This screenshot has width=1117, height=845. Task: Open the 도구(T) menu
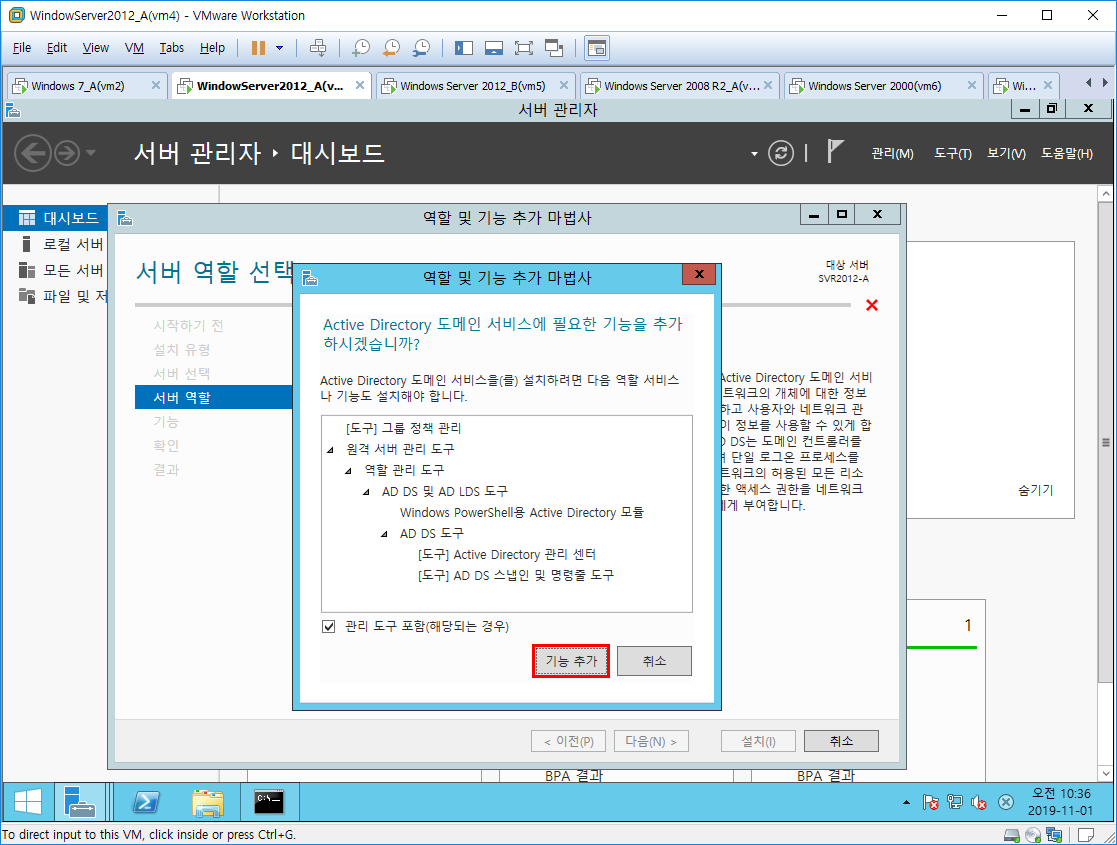[952, 153]
